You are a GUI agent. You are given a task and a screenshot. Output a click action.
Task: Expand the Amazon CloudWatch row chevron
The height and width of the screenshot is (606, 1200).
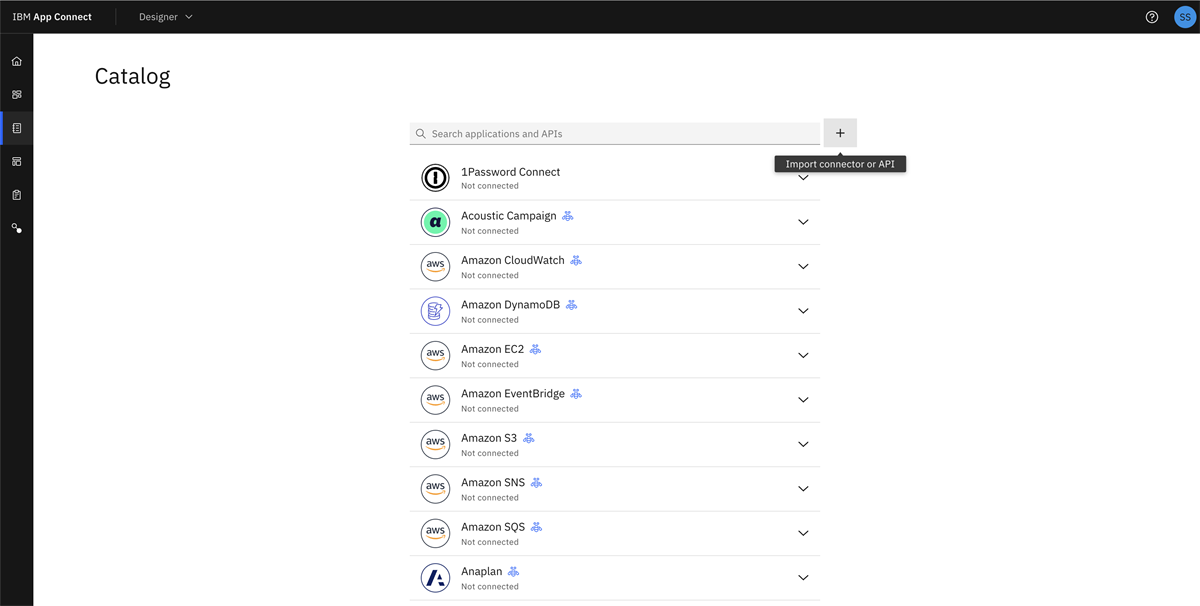[x=803, y=267]
